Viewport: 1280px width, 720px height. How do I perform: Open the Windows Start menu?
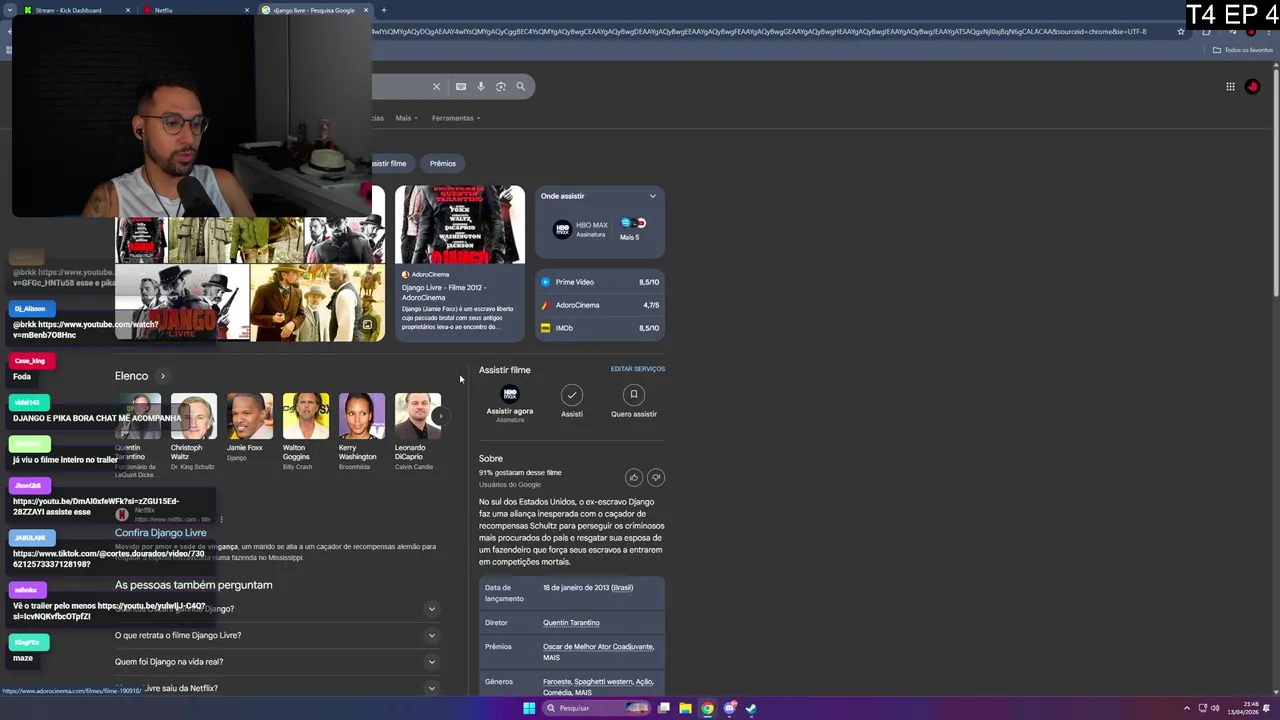[x=529, y=708]
